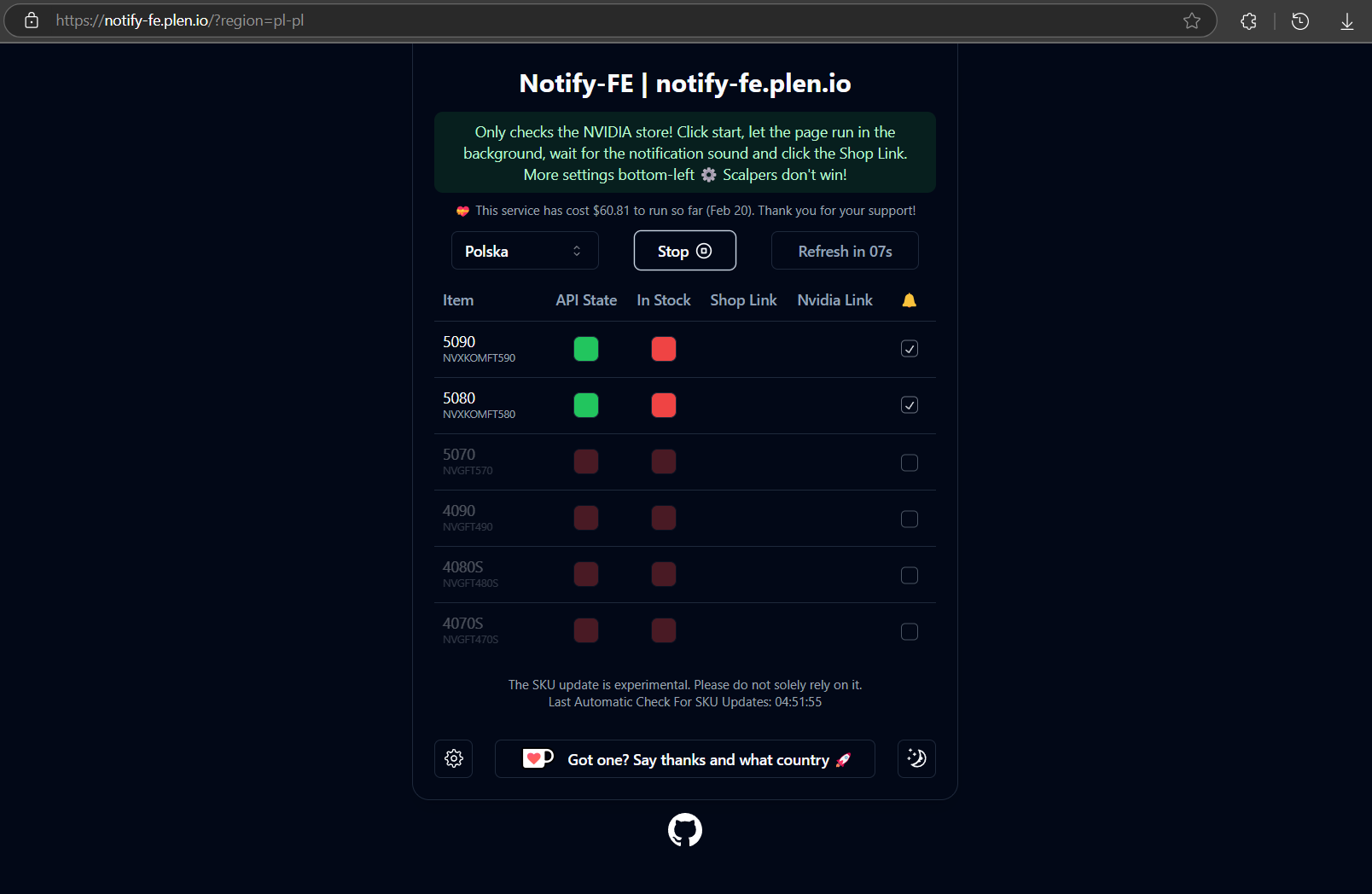Click the Last Automatic Check timestamp text
The image size is (1372, 894).
[x=685, y=702]
